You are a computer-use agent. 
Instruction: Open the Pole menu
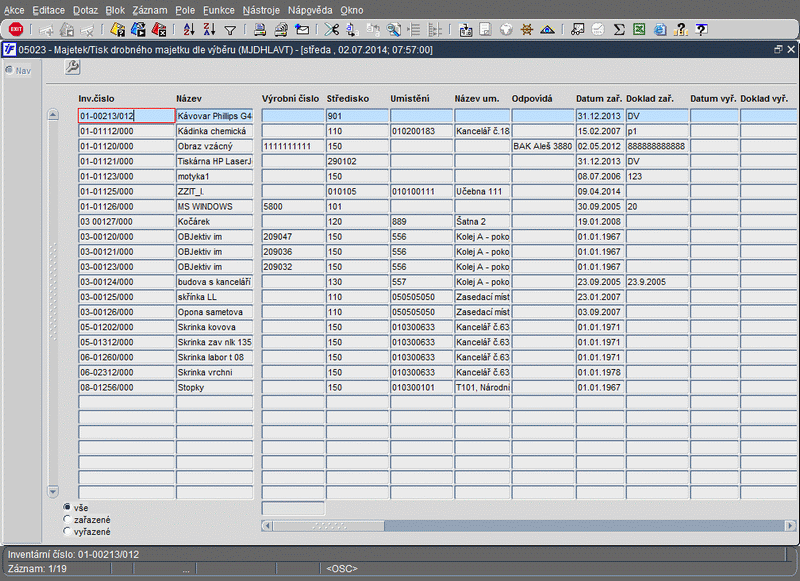point(185,10)
